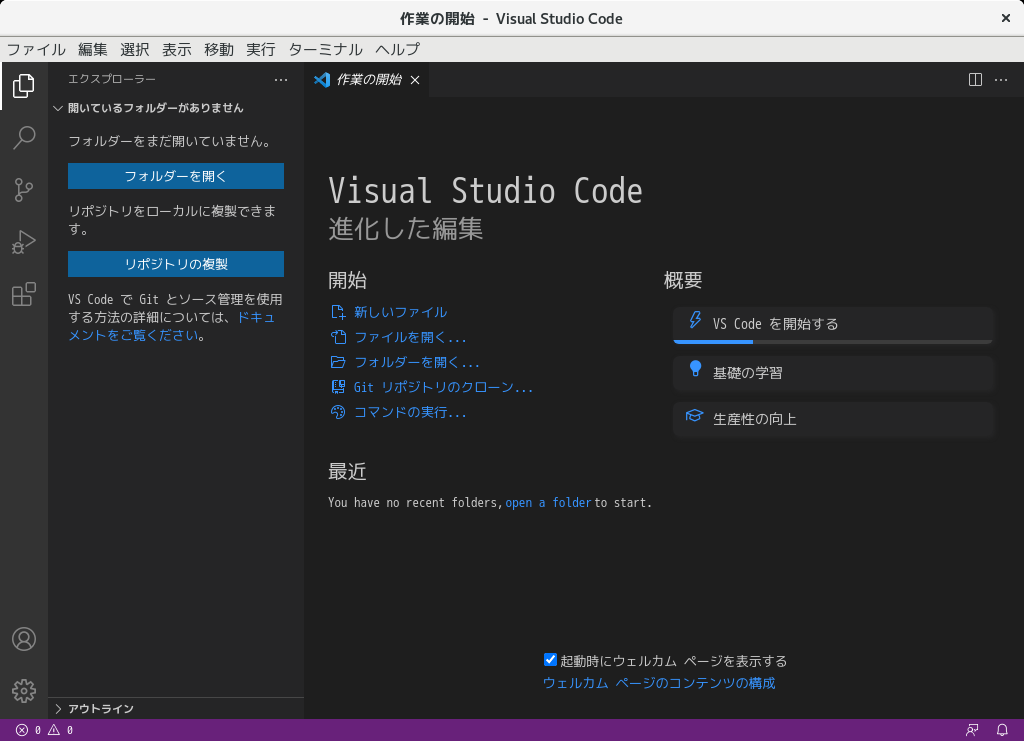Viewport: 1024px width, 741px height.
Task: Open notifications bell in status bar
Action: (1002, 730)
